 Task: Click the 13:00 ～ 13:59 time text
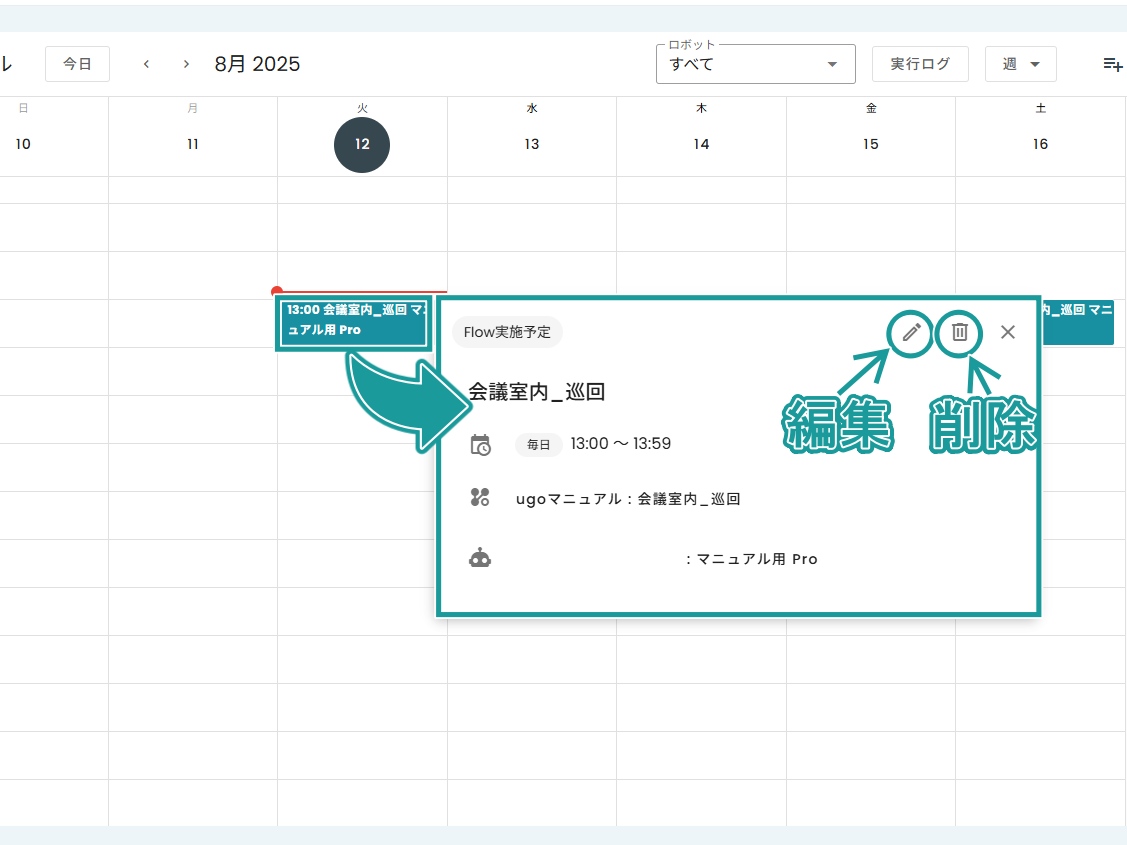coord(620,444)
